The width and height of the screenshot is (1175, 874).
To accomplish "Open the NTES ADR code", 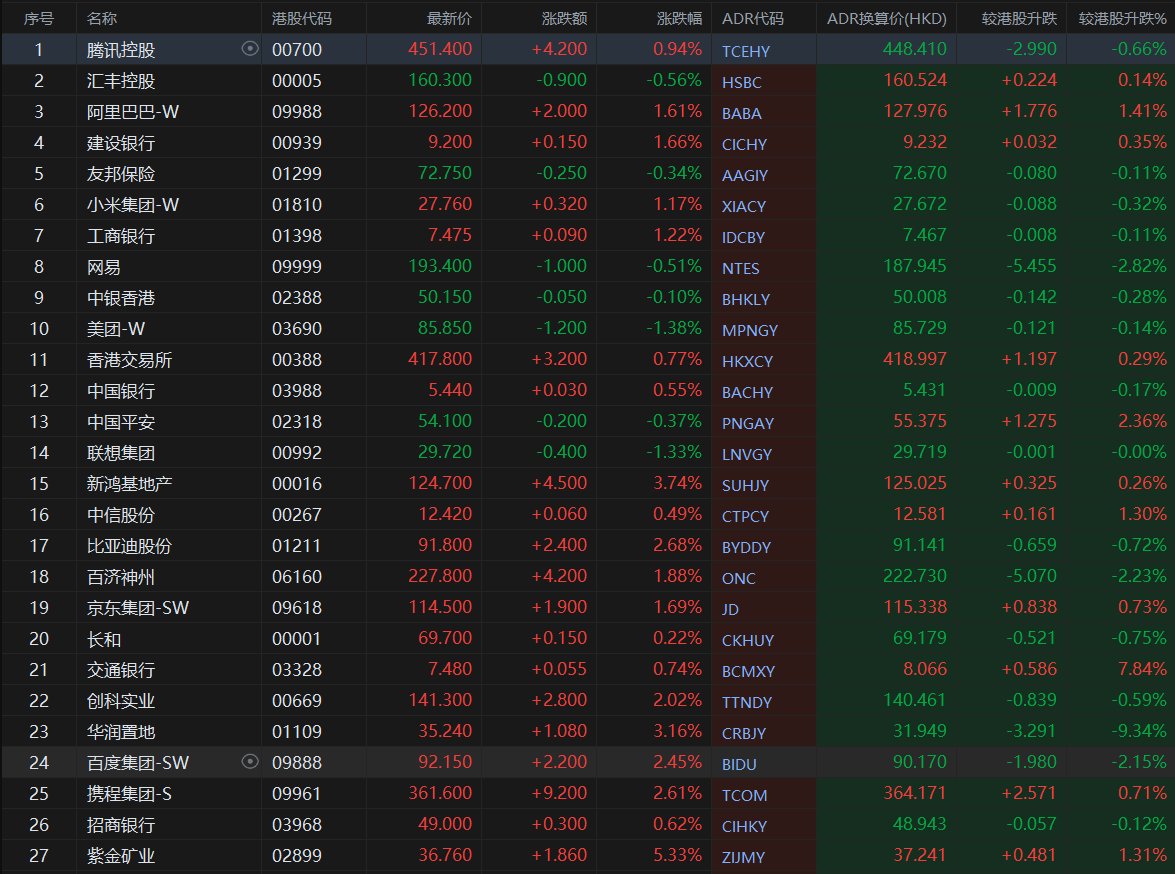I will tap(740, 268).
